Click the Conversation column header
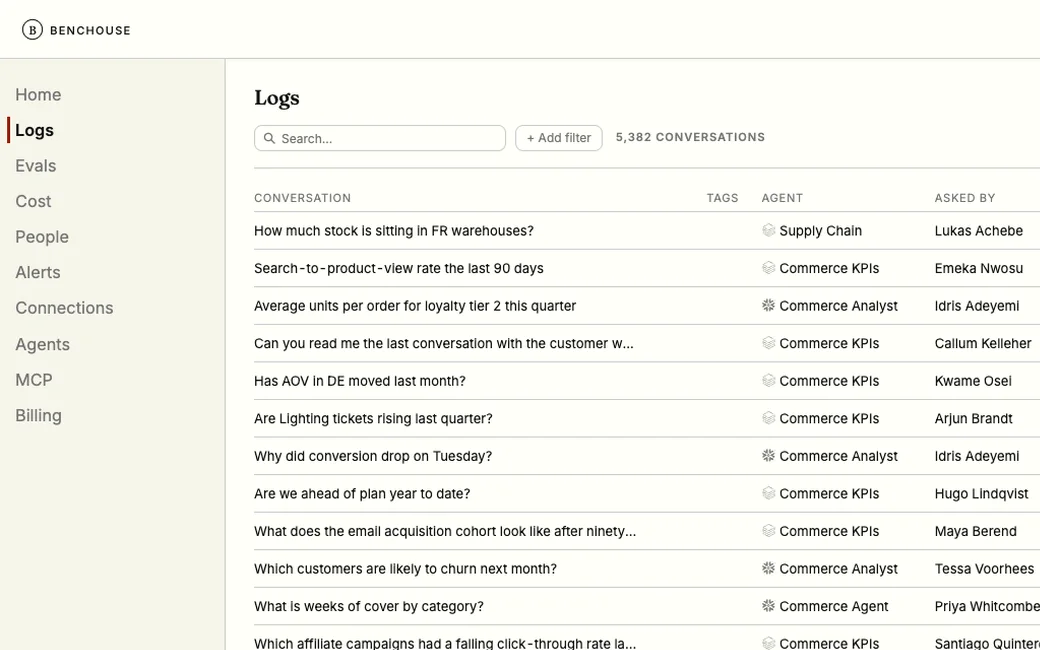Image resolution: width=1040 pixels, height=650 pixels. click(302, 198)
